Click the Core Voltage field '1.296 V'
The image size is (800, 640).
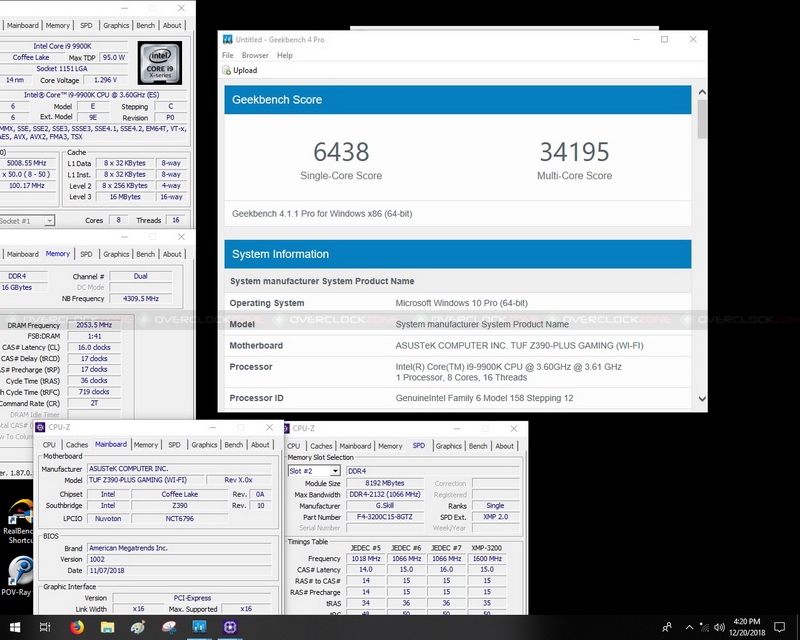105,80
